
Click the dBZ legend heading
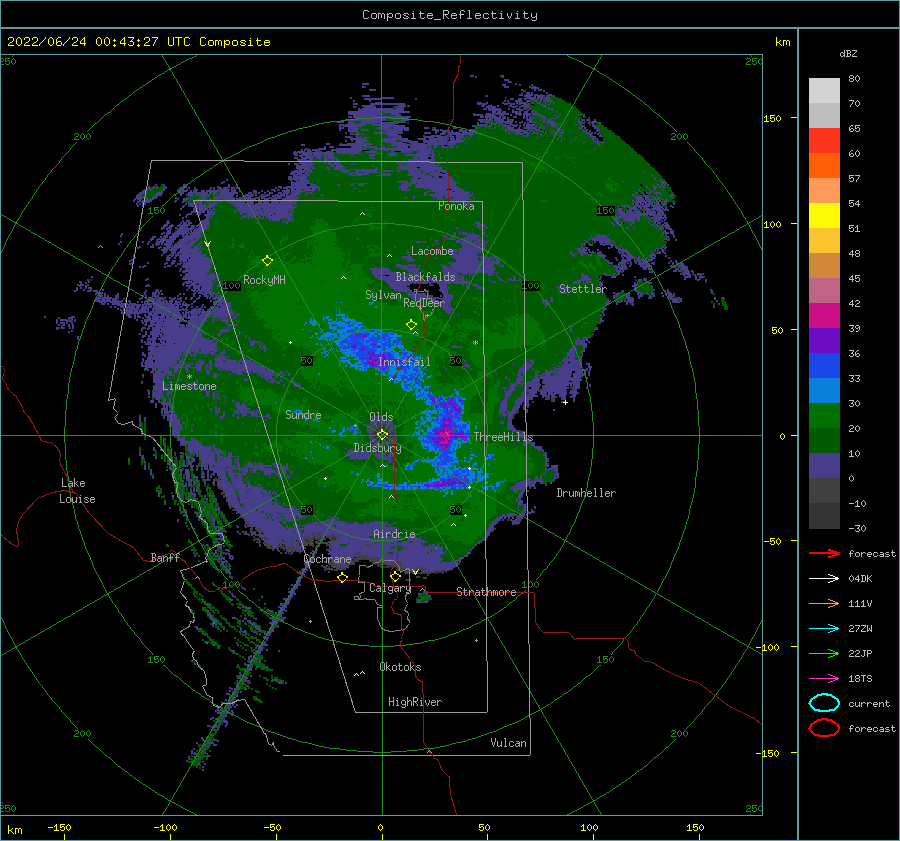(848, 53)
